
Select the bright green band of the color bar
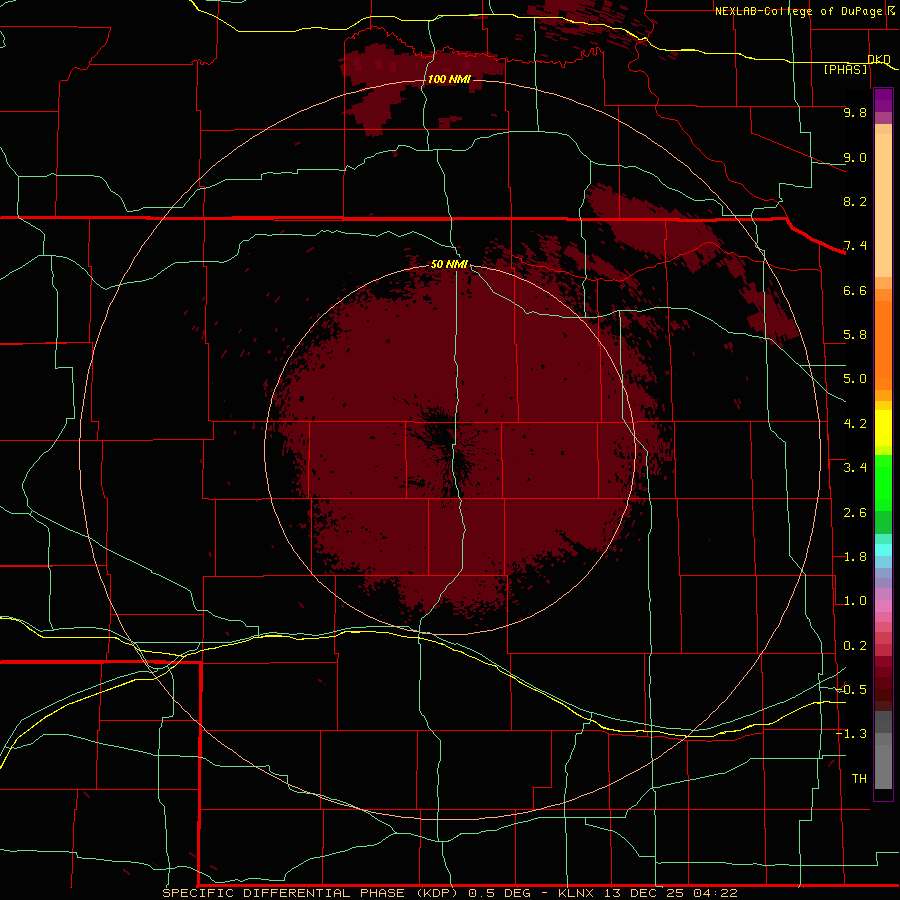[883, 482]
